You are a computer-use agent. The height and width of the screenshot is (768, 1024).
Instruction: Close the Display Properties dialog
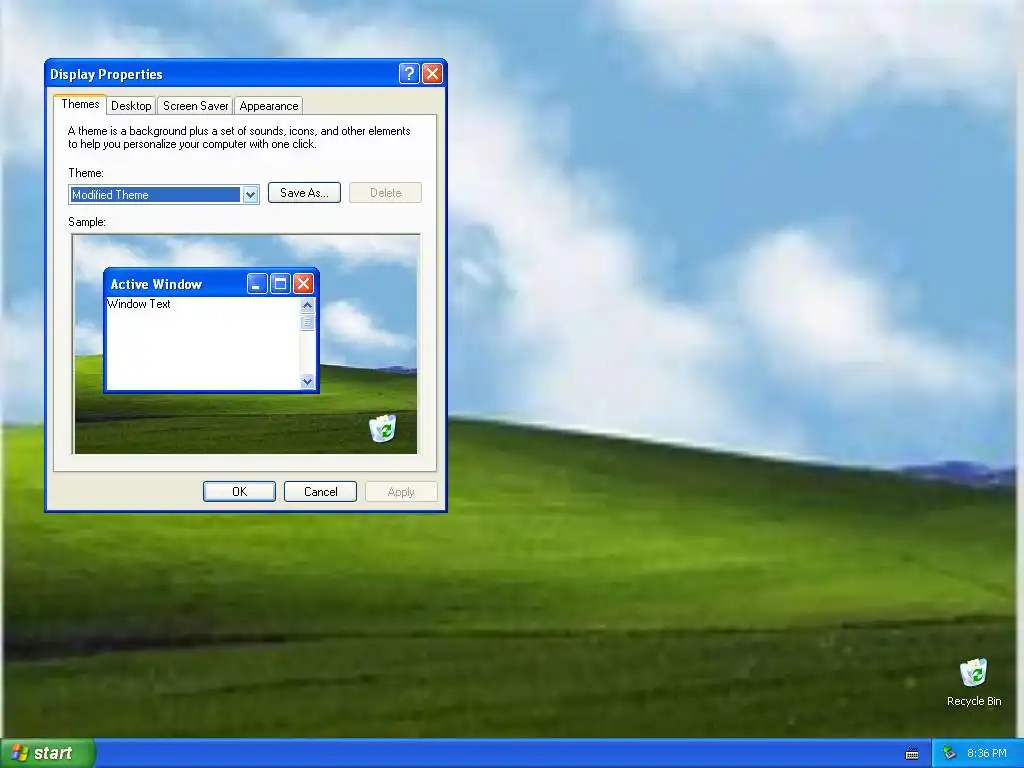432,74
